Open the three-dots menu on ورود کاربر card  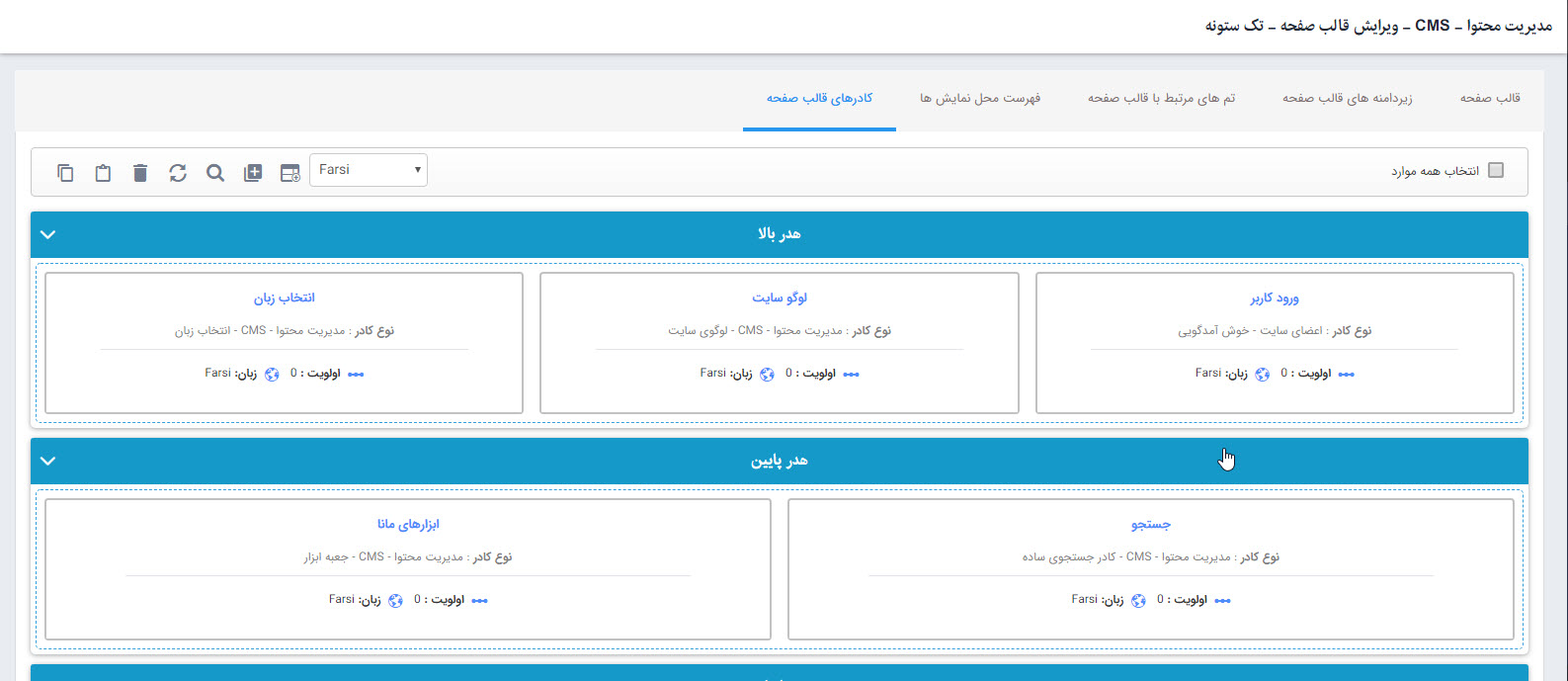click(x=1346, y=375)
